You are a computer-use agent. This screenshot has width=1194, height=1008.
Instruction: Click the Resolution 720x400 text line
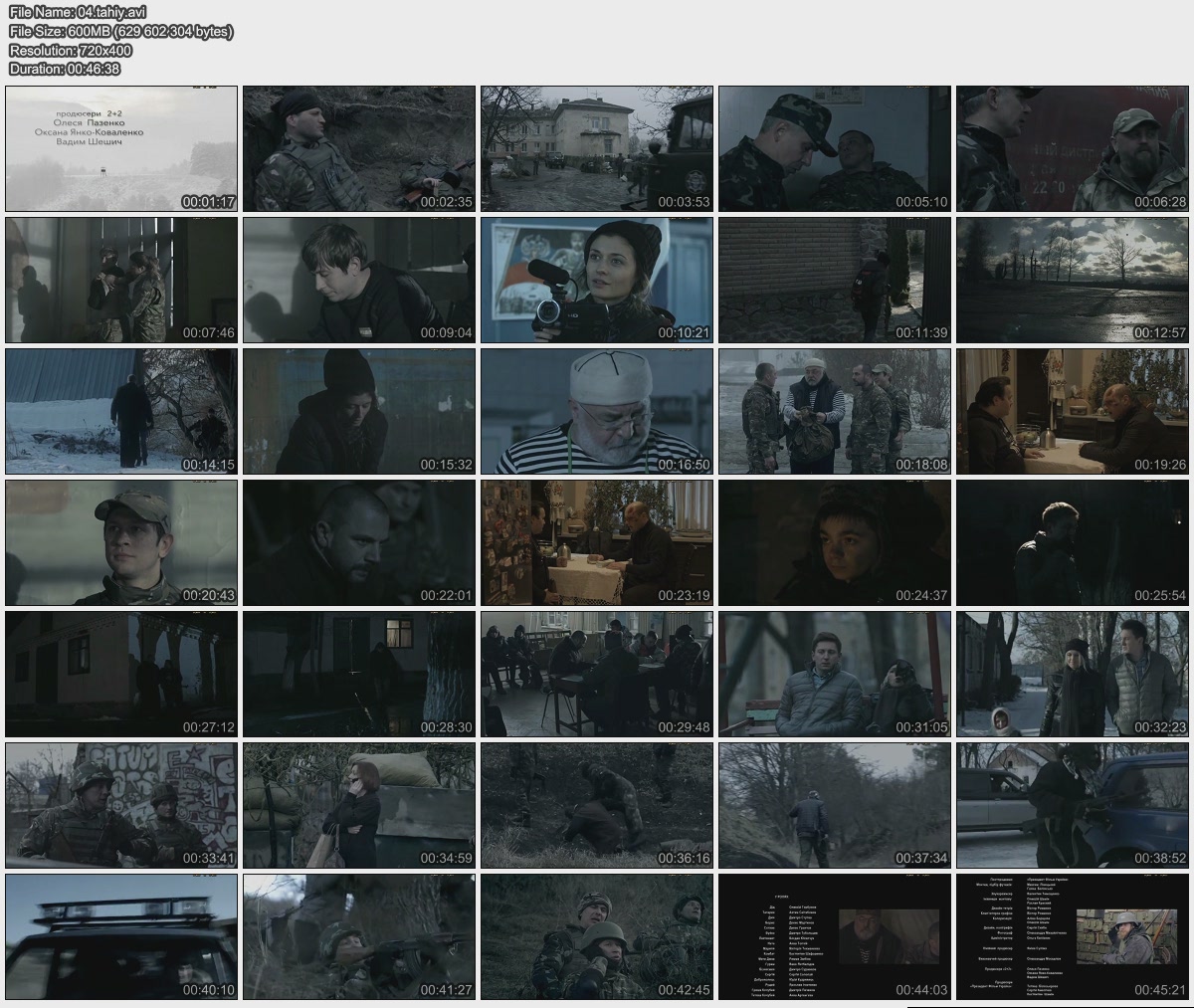pos(71,50)
